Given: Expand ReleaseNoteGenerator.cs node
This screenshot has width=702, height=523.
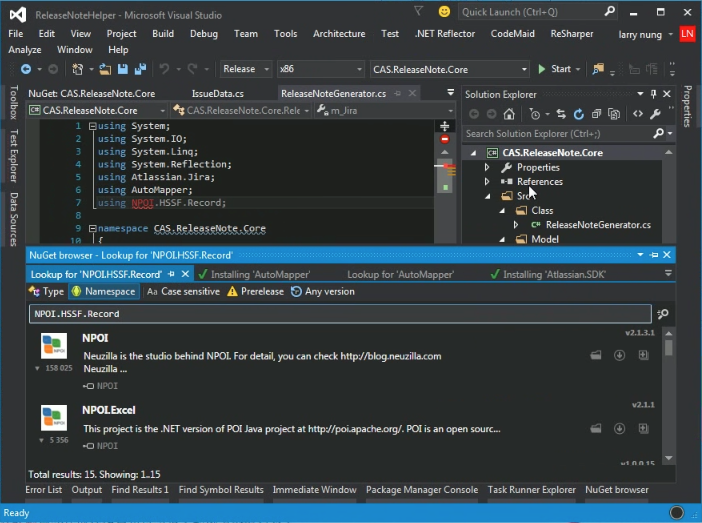Looking at the screenshot, I should 516,225.
